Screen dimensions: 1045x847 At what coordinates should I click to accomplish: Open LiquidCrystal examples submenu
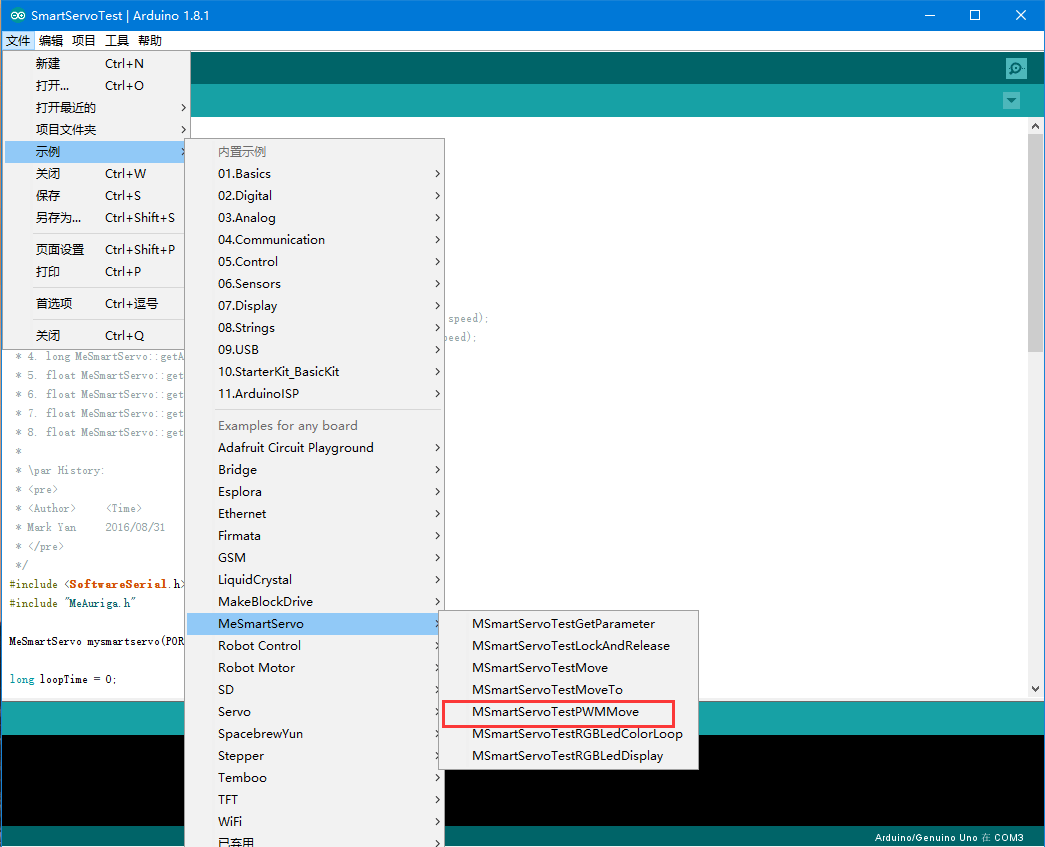point(315,579)
